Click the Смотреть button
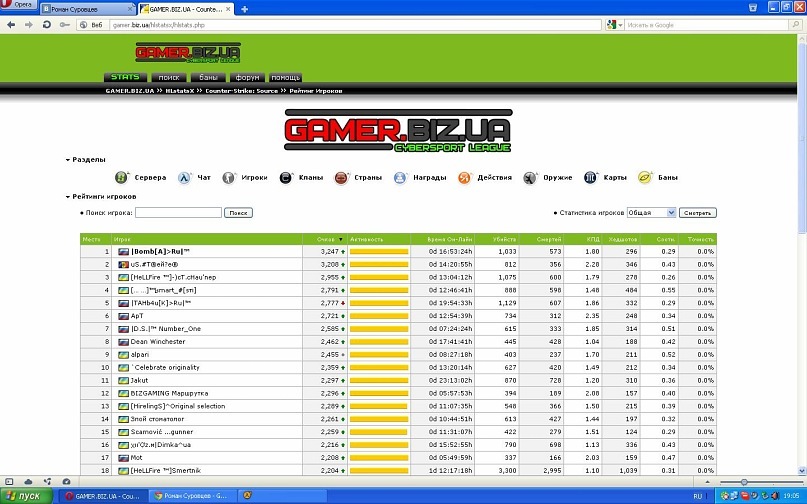 (698, 213)
